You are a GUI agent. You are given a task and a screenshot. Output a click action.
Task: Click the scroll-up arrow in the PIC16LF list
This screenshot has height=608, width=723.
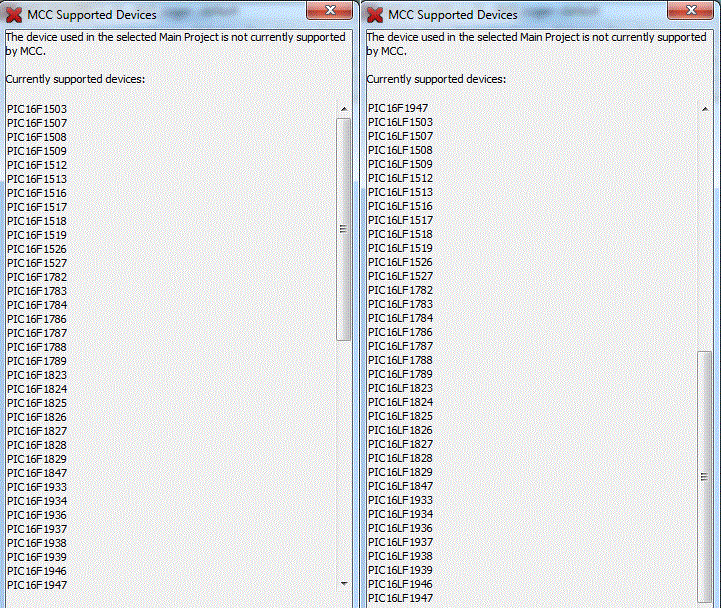(706, 108)
